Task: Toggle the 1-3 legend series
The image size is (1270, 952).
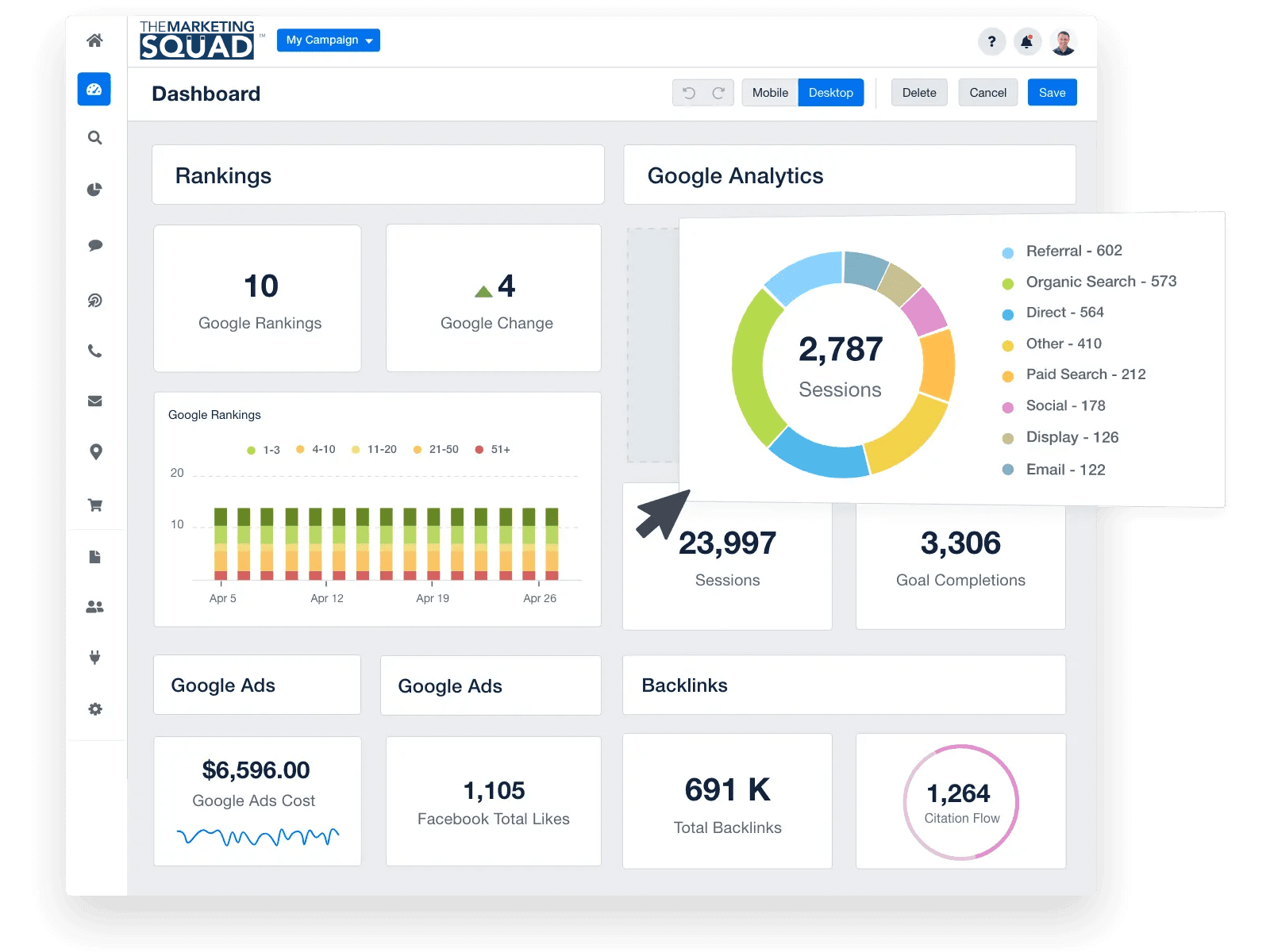Action: [264, 450]
